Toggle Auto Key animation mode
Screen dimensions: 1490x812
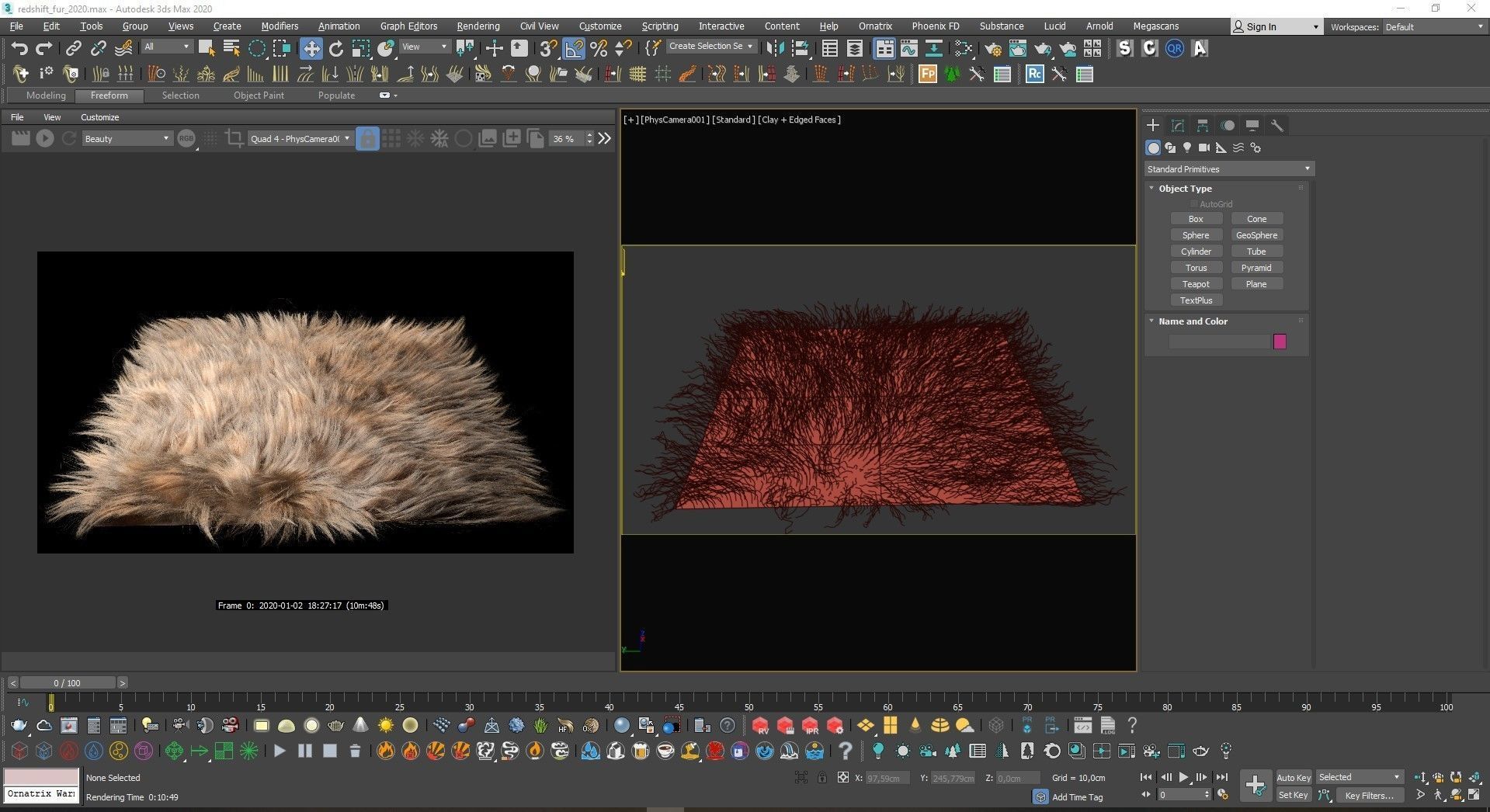pos(1294,777)
